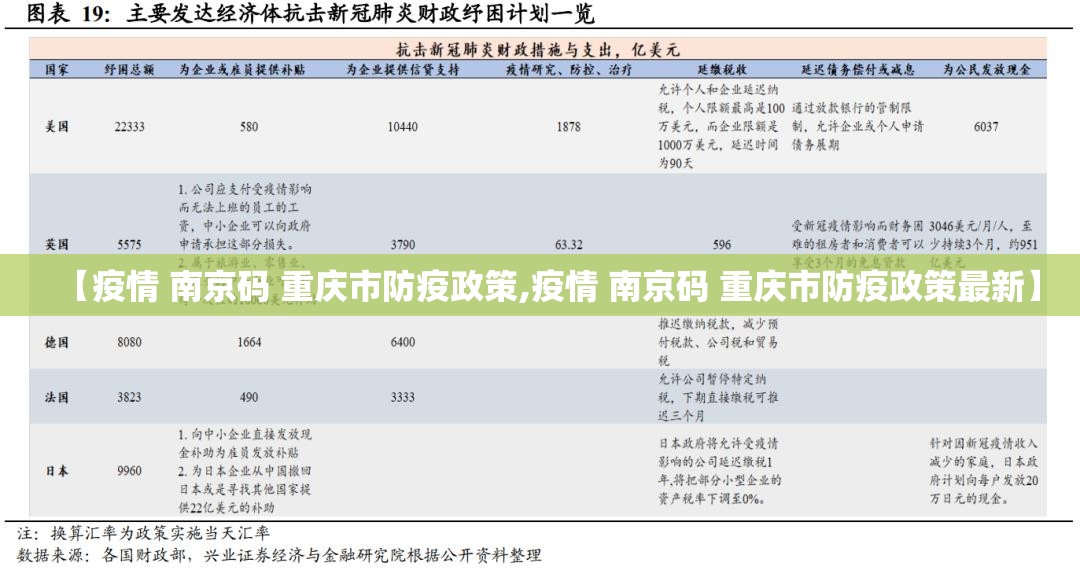This screenshot has height=570, width=1080.
Task: Select the 英国 row label
Action: pyautogui.click(x=56, y=244)
